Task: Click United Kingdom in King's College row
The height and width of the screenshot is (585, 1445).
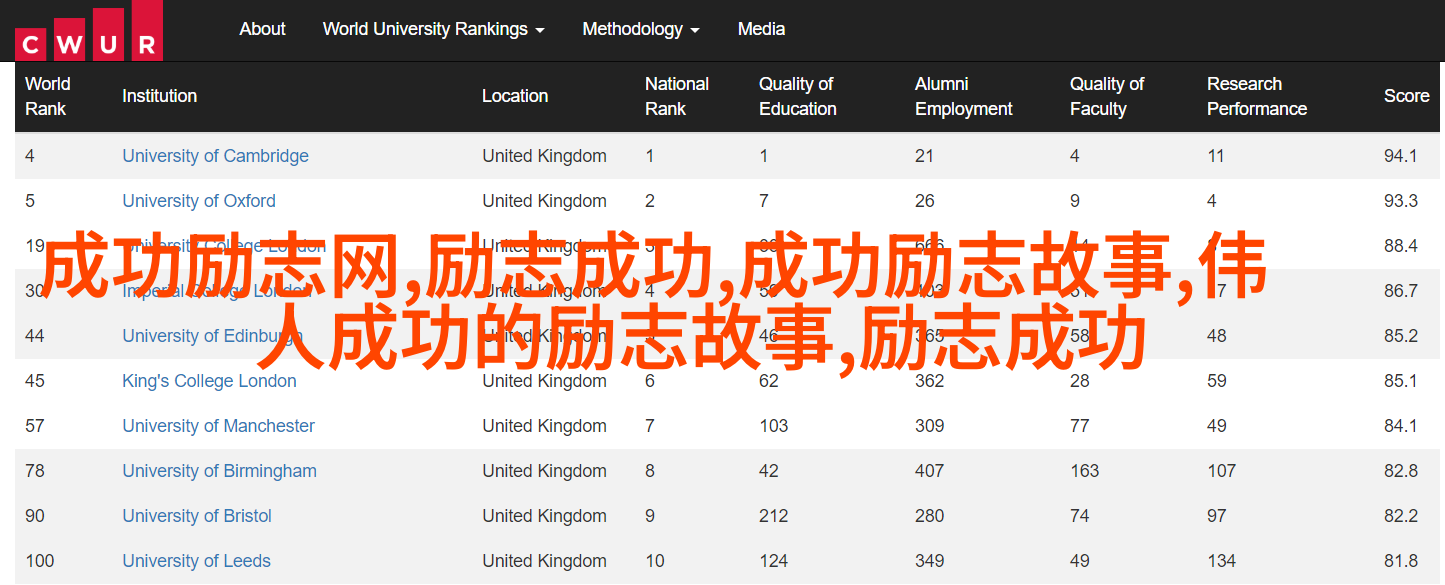Action: [x=544, y=381]
